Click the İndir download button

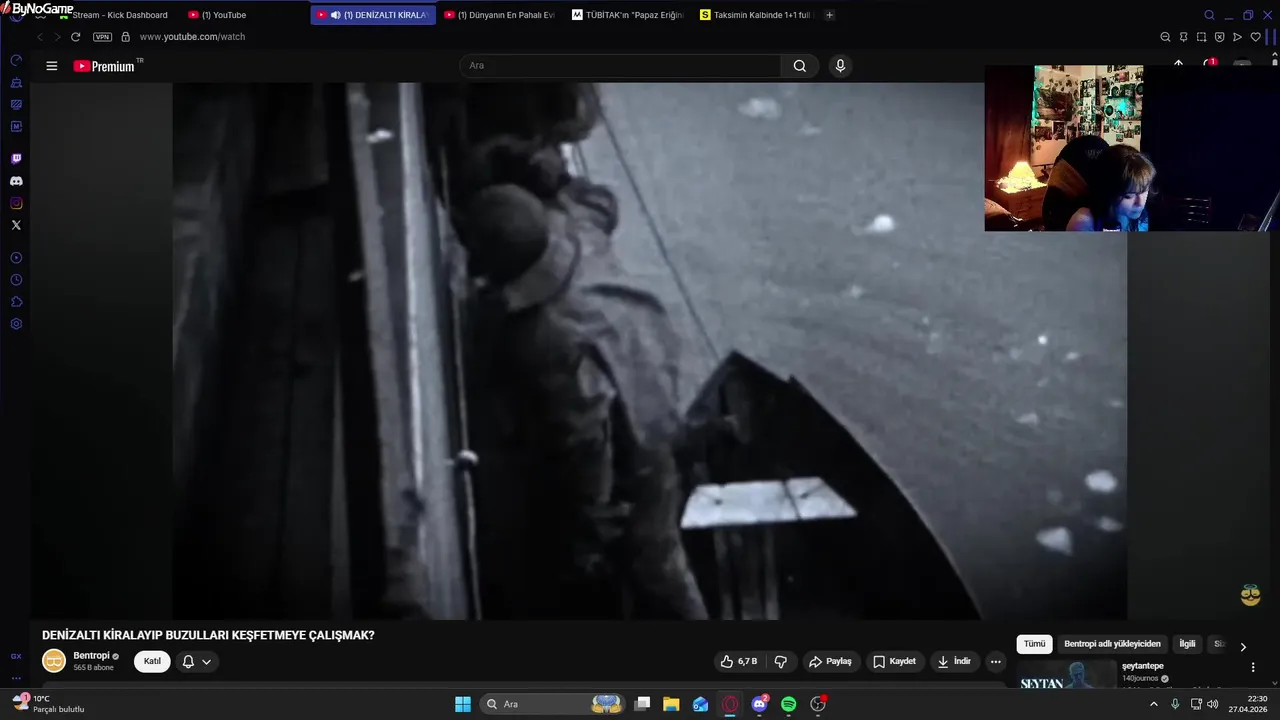(x=953, y=661)
